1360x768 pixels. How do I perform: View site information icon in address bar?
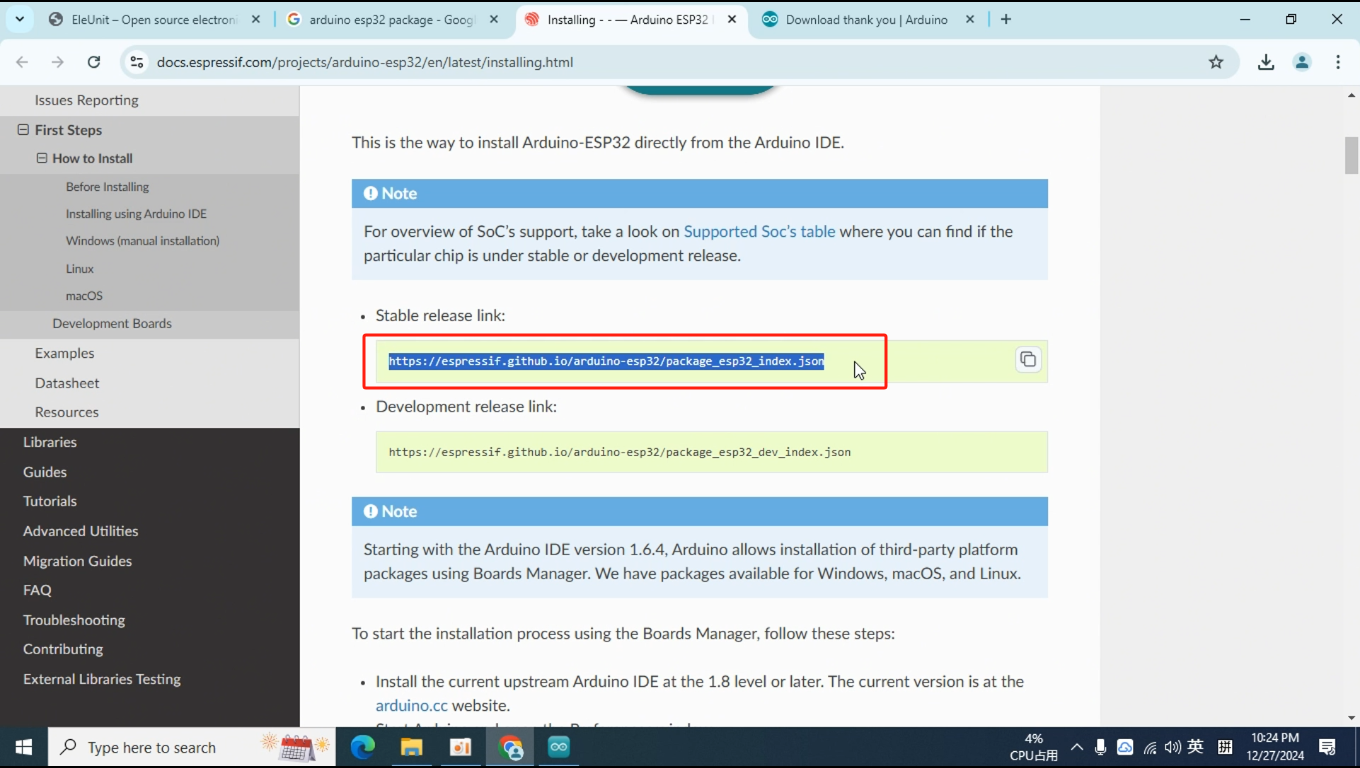pos(137,62)
